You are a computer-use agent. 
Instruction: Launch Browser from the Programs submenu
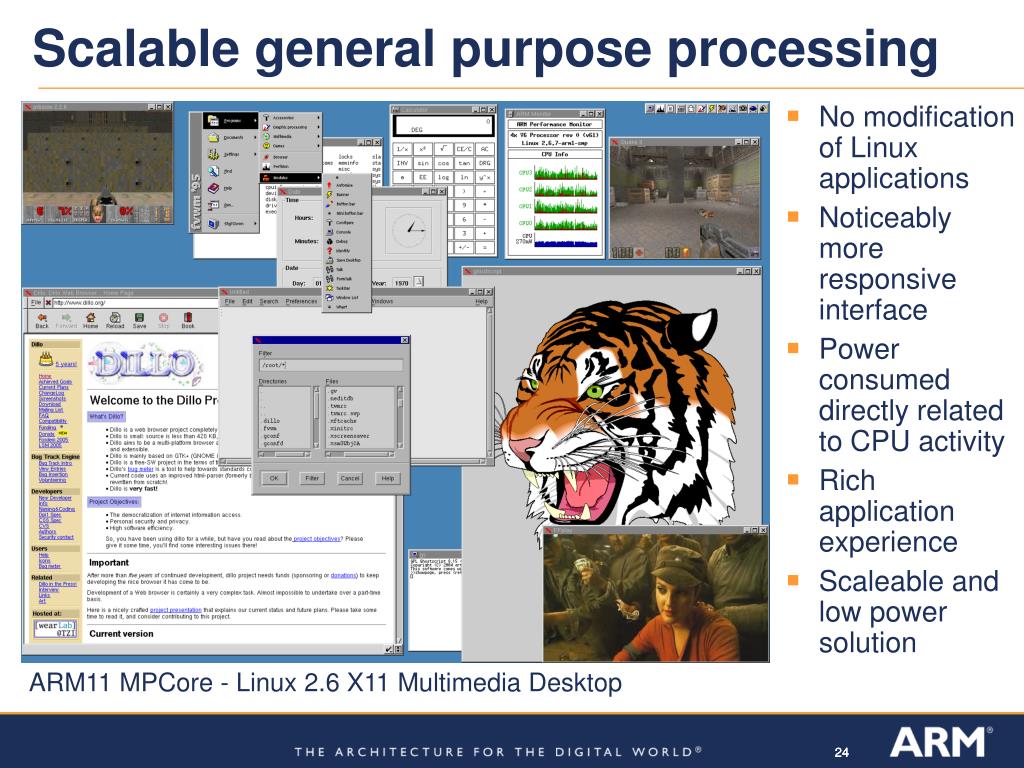point(291,157)
